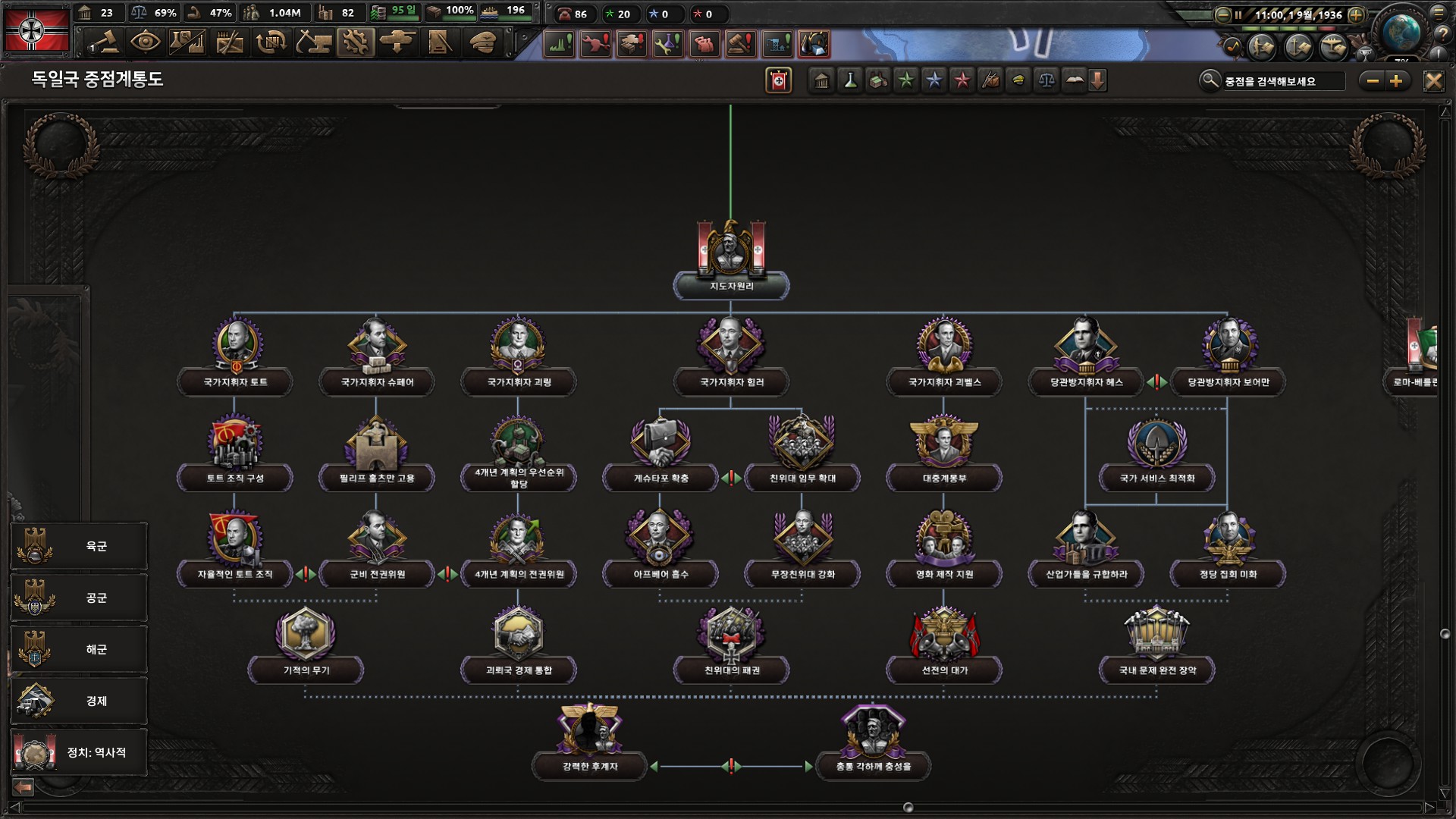Toggle the political filter building icon
1456x819 pixels.
pyautogui.click(x=821, y=80)
